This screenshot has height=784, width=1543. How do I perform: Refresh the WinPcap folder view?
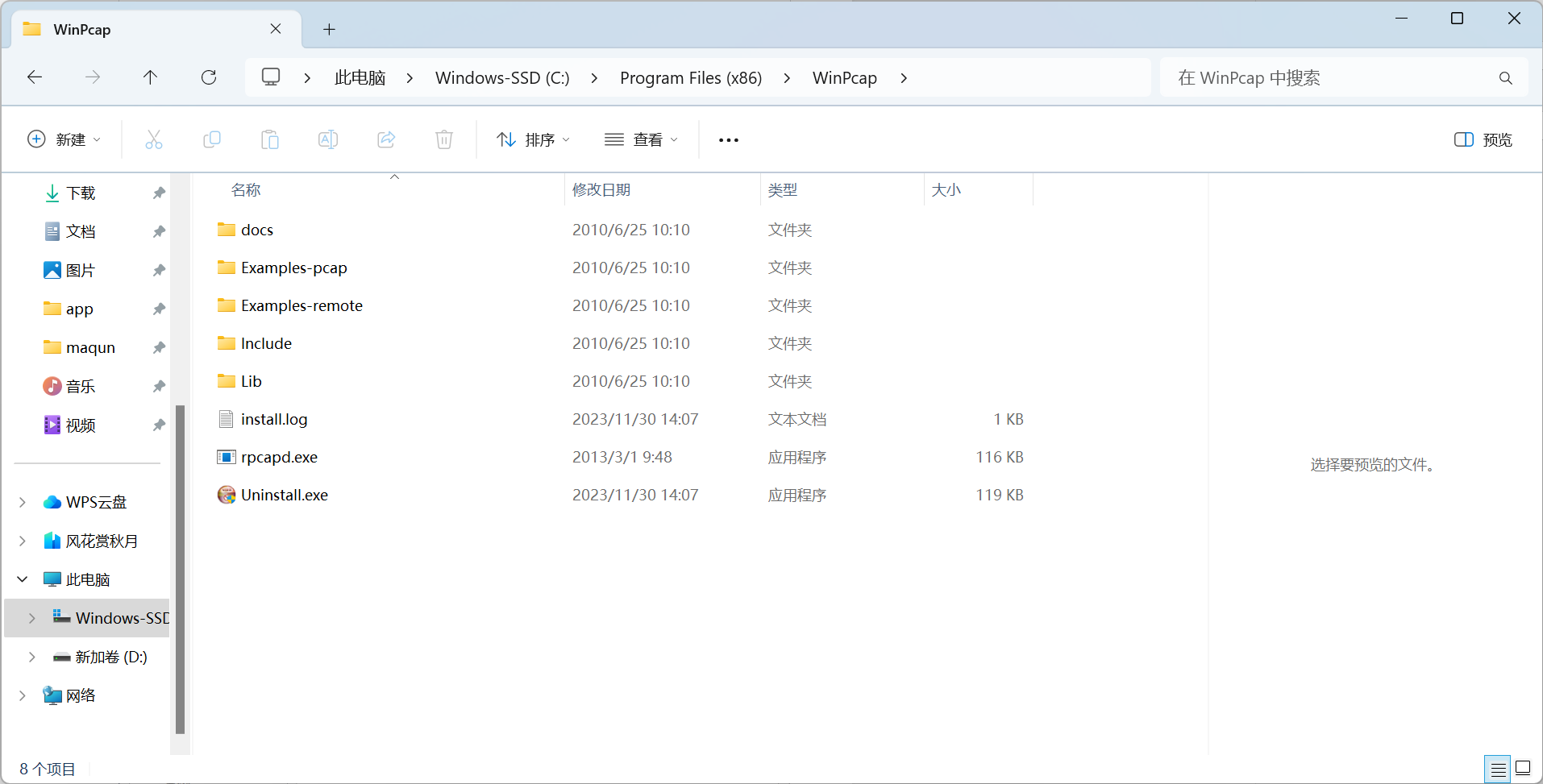[209, 77]
